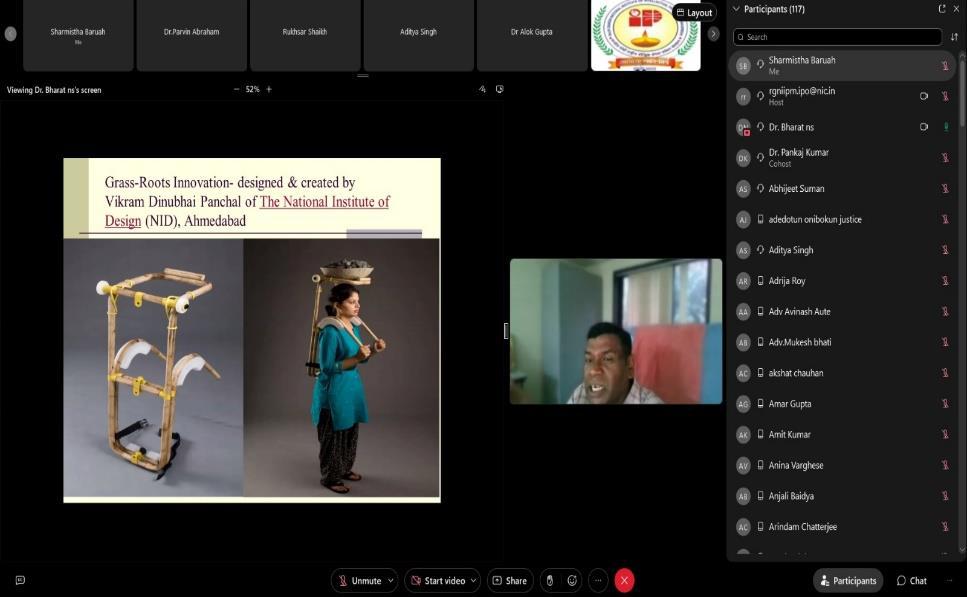The image size is (967, 597).
Task: Open more options ellipsis in toolbar
Action: click(598, 580)
